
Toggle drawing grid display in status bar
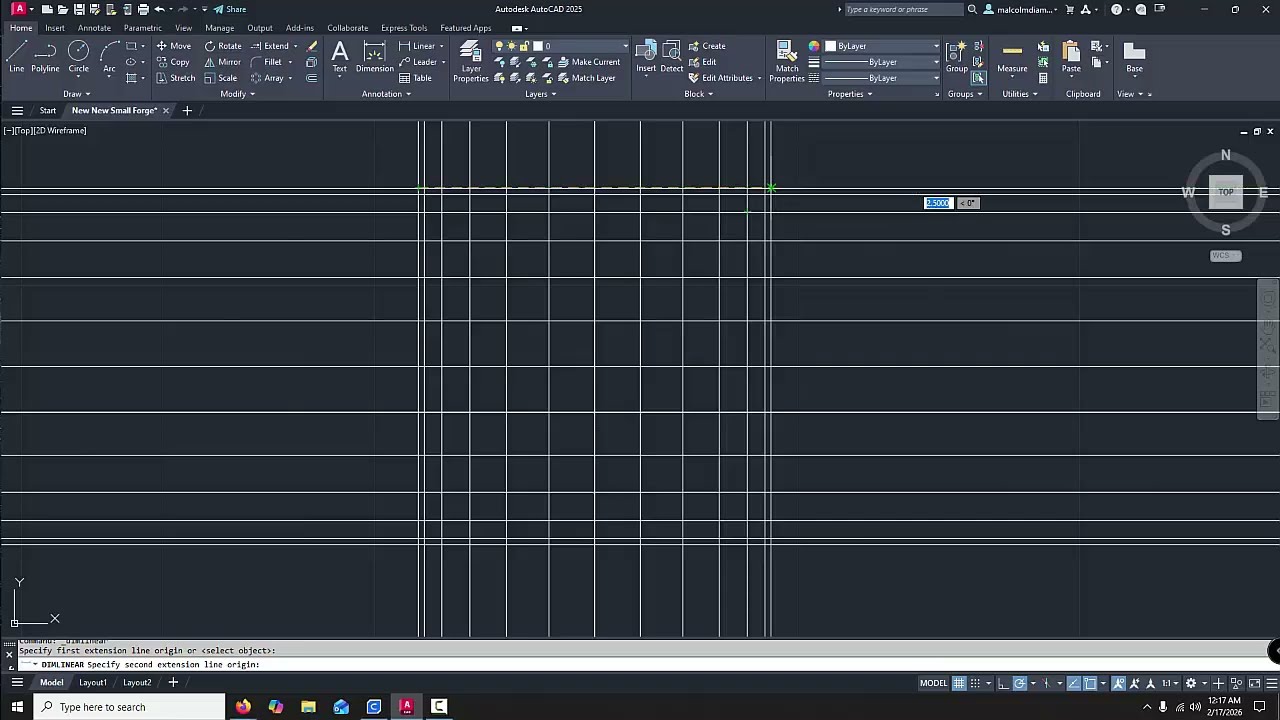pos(959,683)
